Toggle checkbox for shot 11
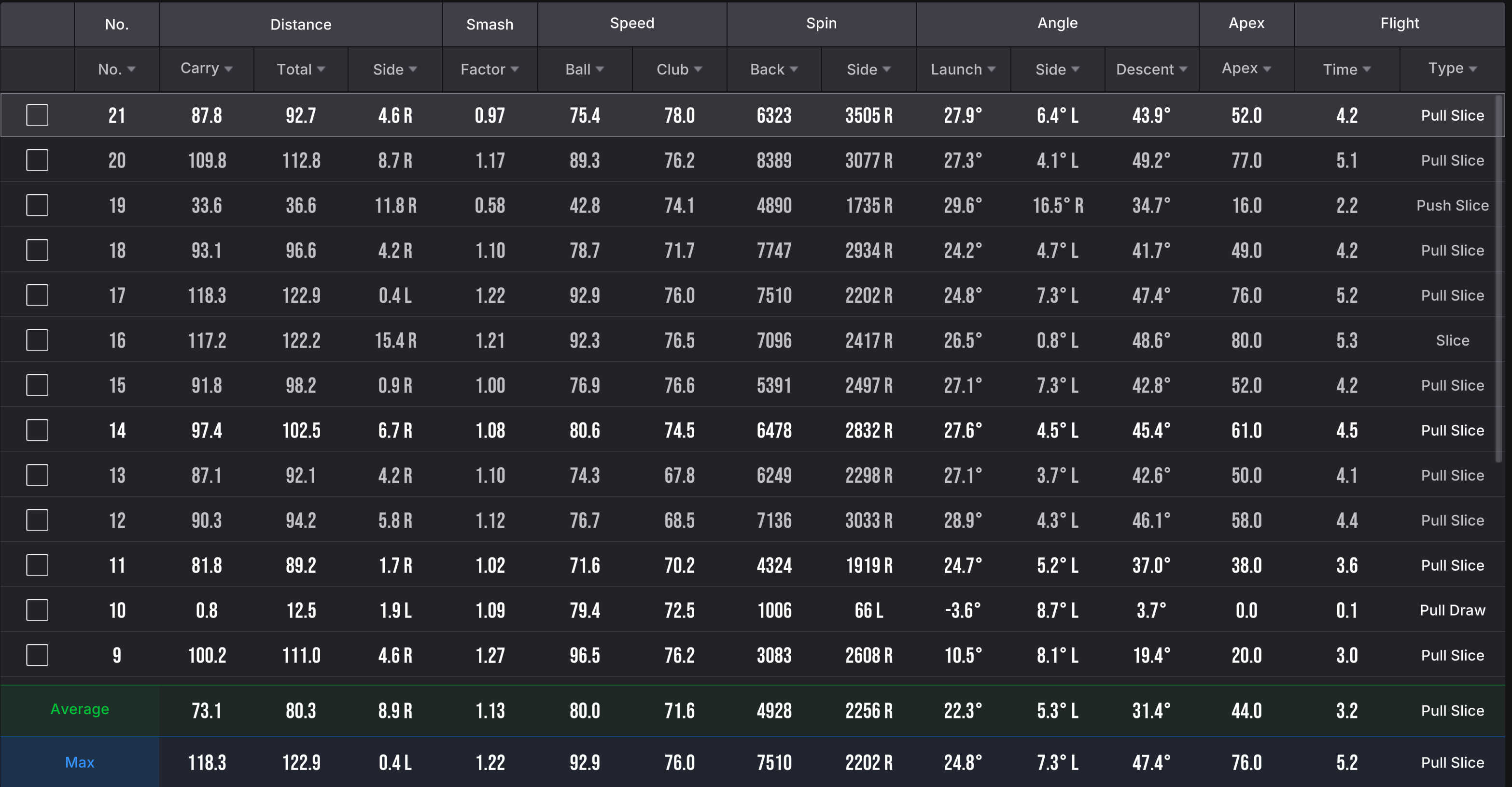The image size is (1512, 787). (x=37, y=565)
